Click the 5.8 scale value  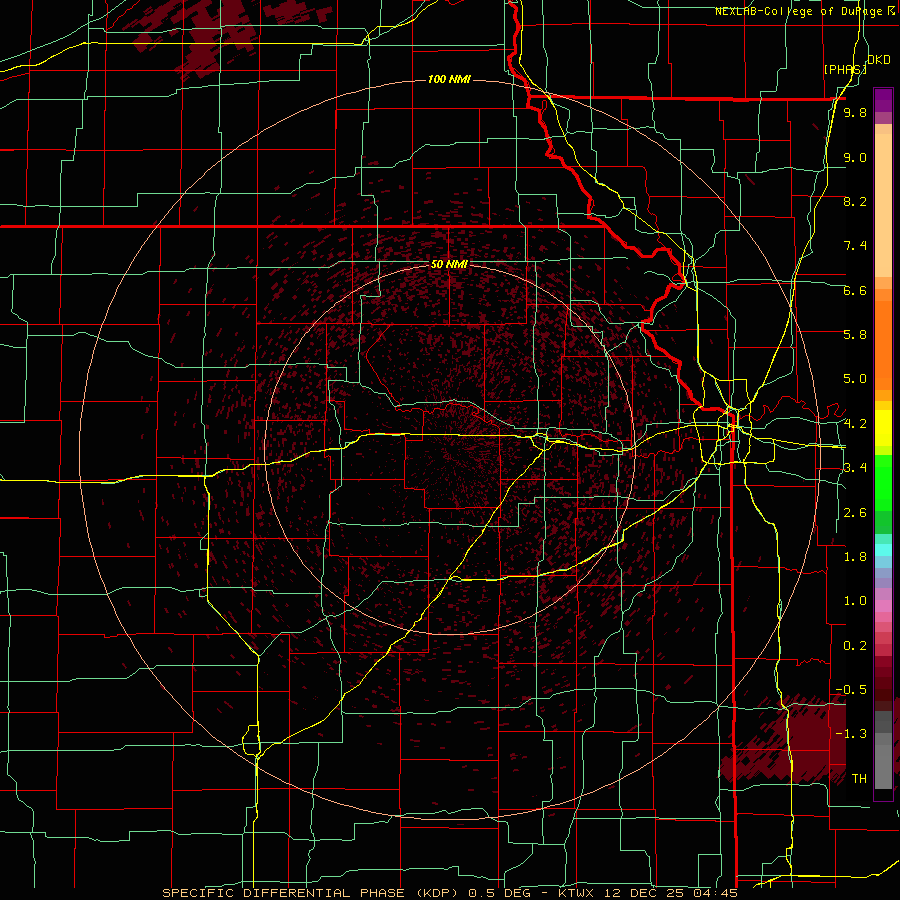click(855, 335)
